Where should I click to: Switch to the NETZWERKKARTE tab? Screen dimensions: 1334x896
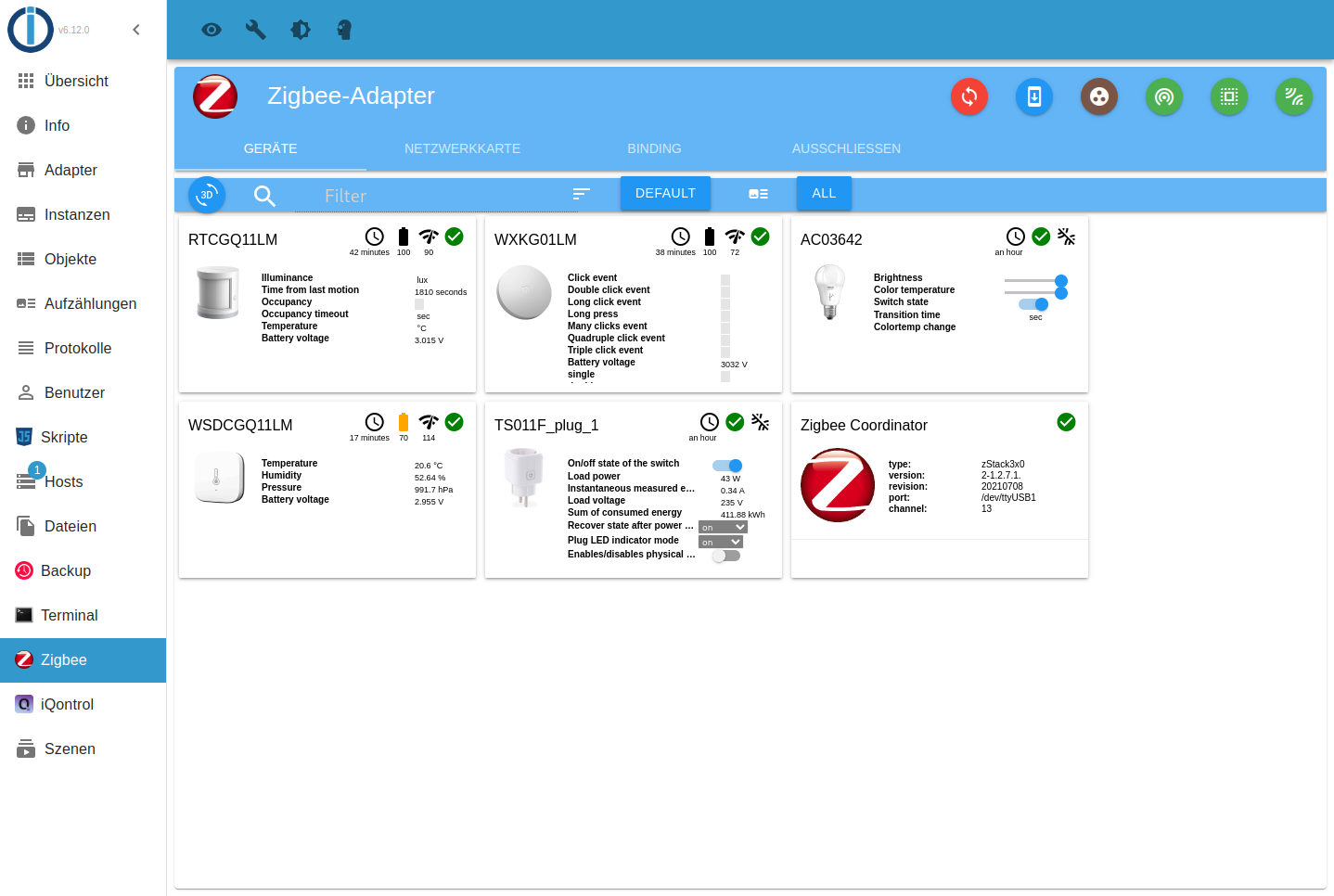(x=462, y=148)
